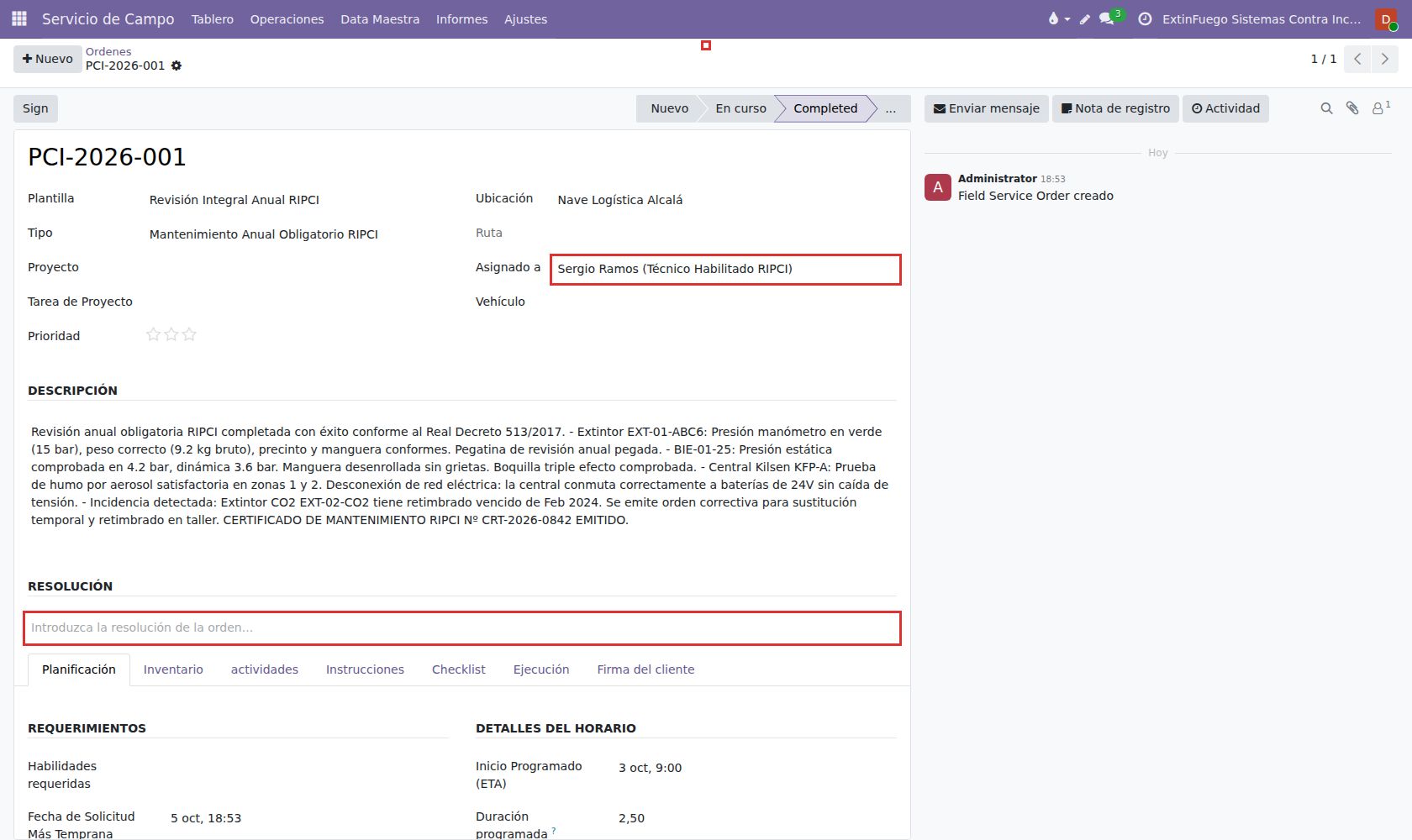The image size is (1412, 840).
Task: Click the Sign button
Action: coord(35,108)
